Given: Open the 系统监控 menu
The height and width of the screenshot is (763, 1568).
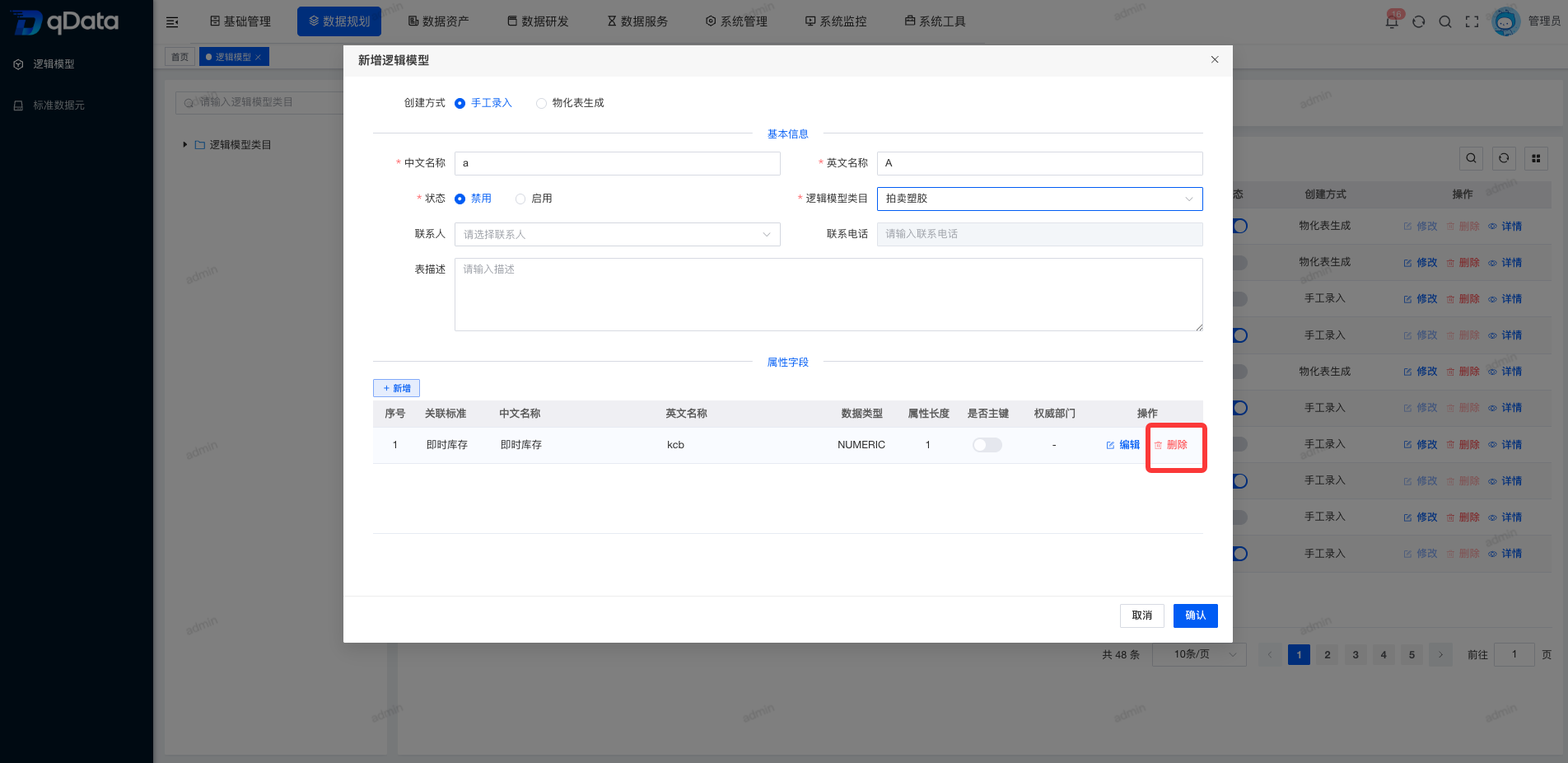Looking at the screenshot, I should (836, 21).
